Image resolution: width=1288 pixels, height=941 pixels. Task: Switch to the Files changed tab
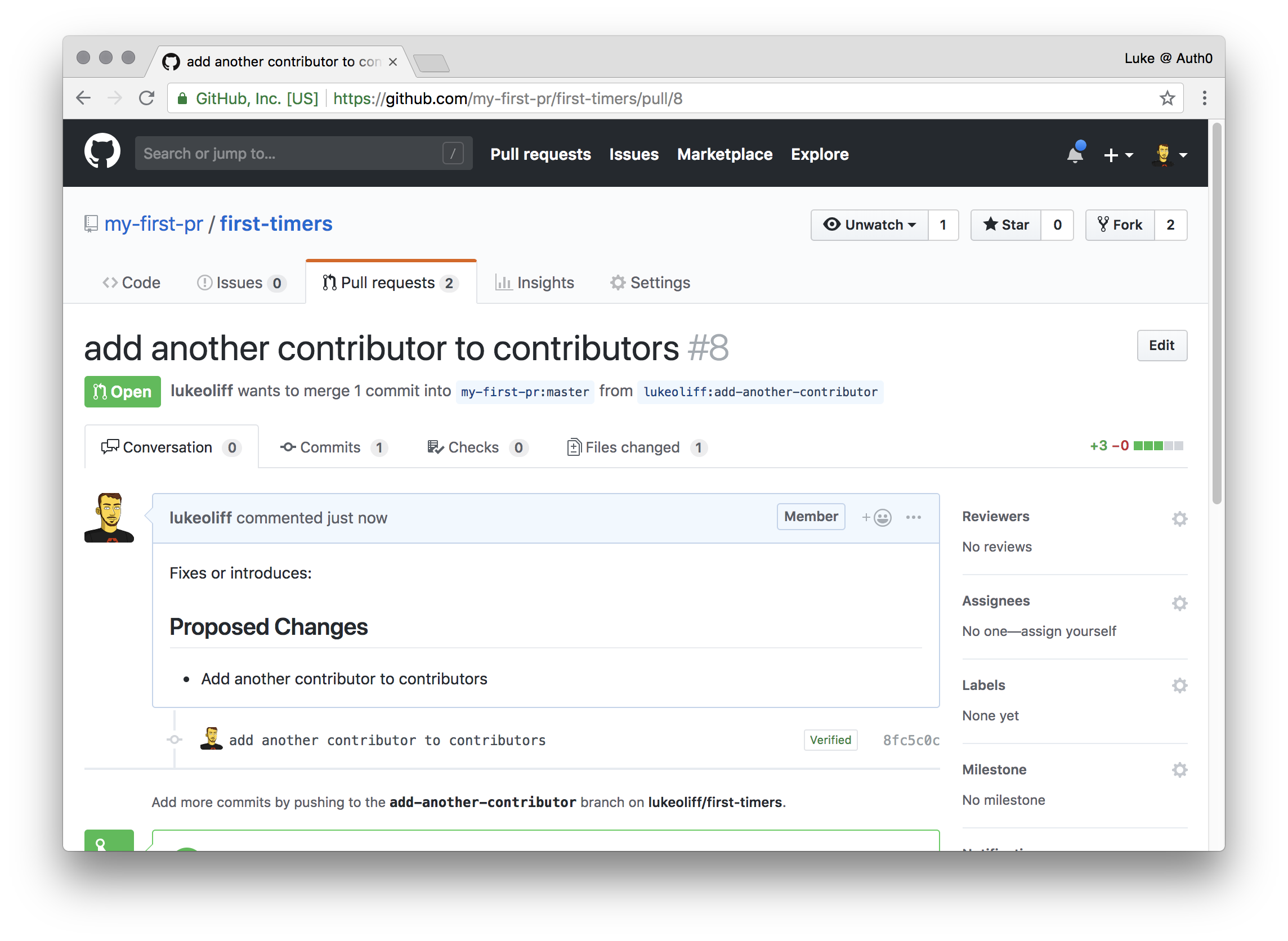click(637, 448)
